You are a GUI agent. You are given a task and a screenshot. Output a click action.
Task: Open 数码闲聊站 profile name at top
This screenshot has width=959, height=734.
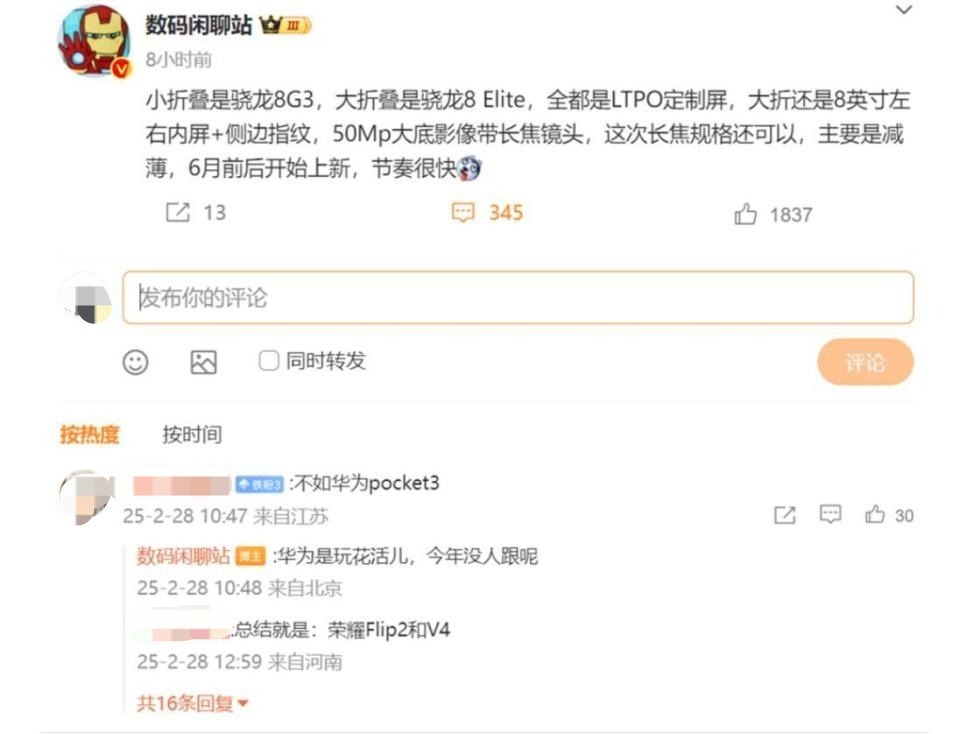pyautogui.click(x=198, y=25)
